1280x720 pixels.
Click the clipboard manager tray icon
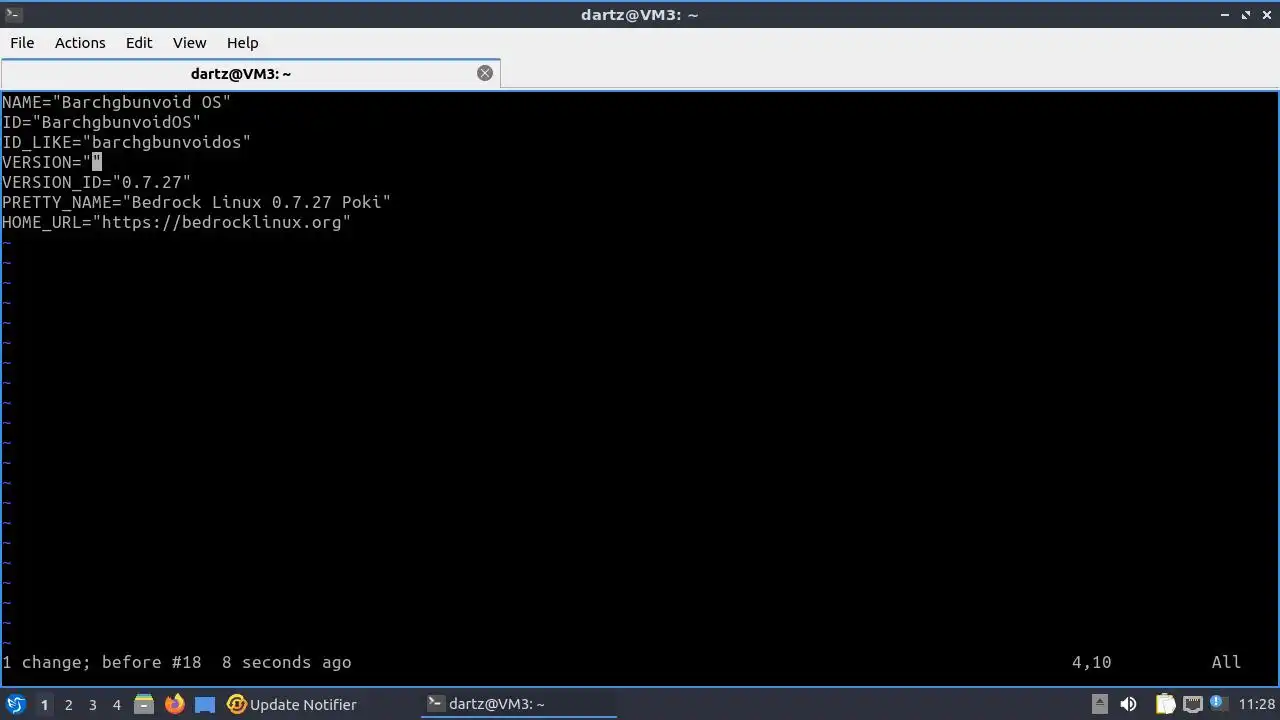pos(1165,704)
